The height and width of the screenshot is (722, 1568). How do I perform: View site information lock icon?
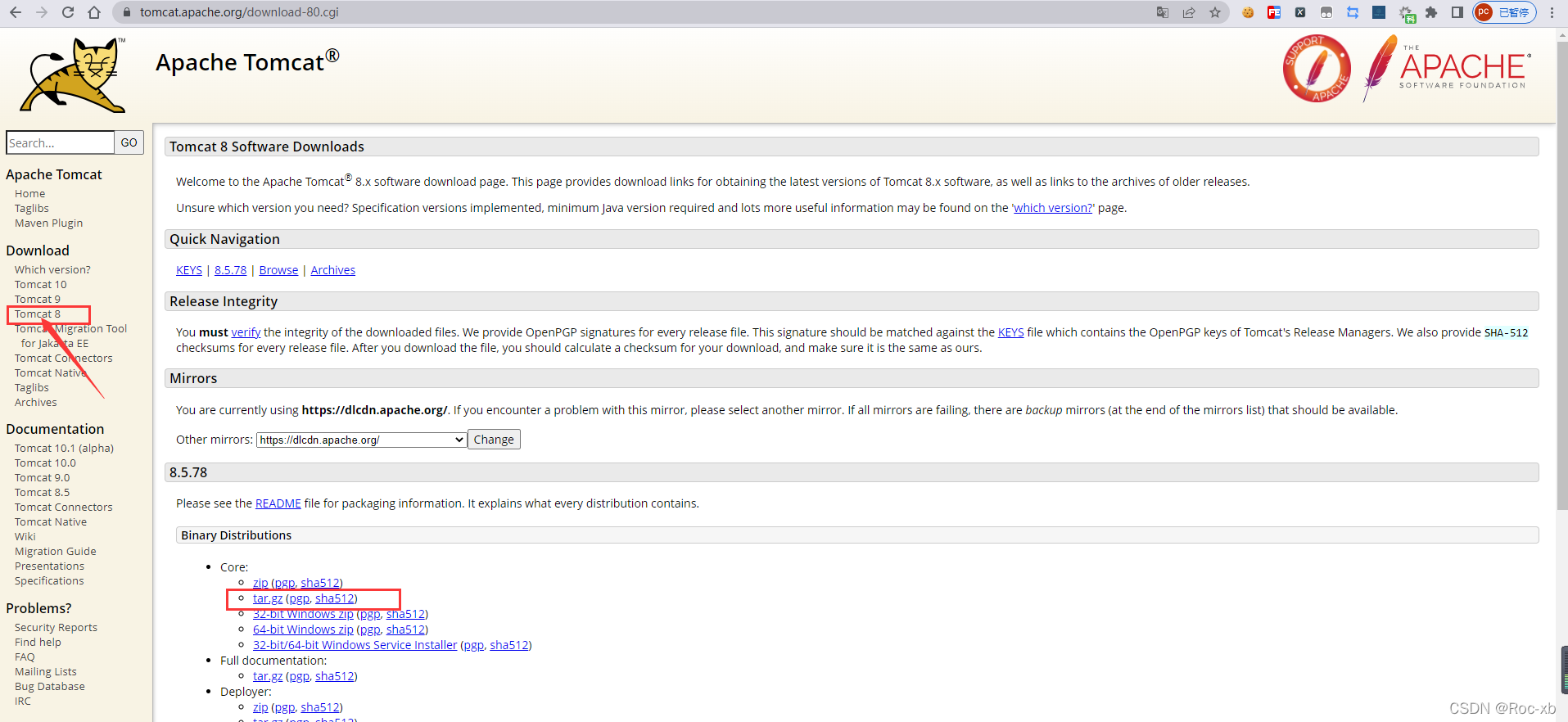point(125,12)
